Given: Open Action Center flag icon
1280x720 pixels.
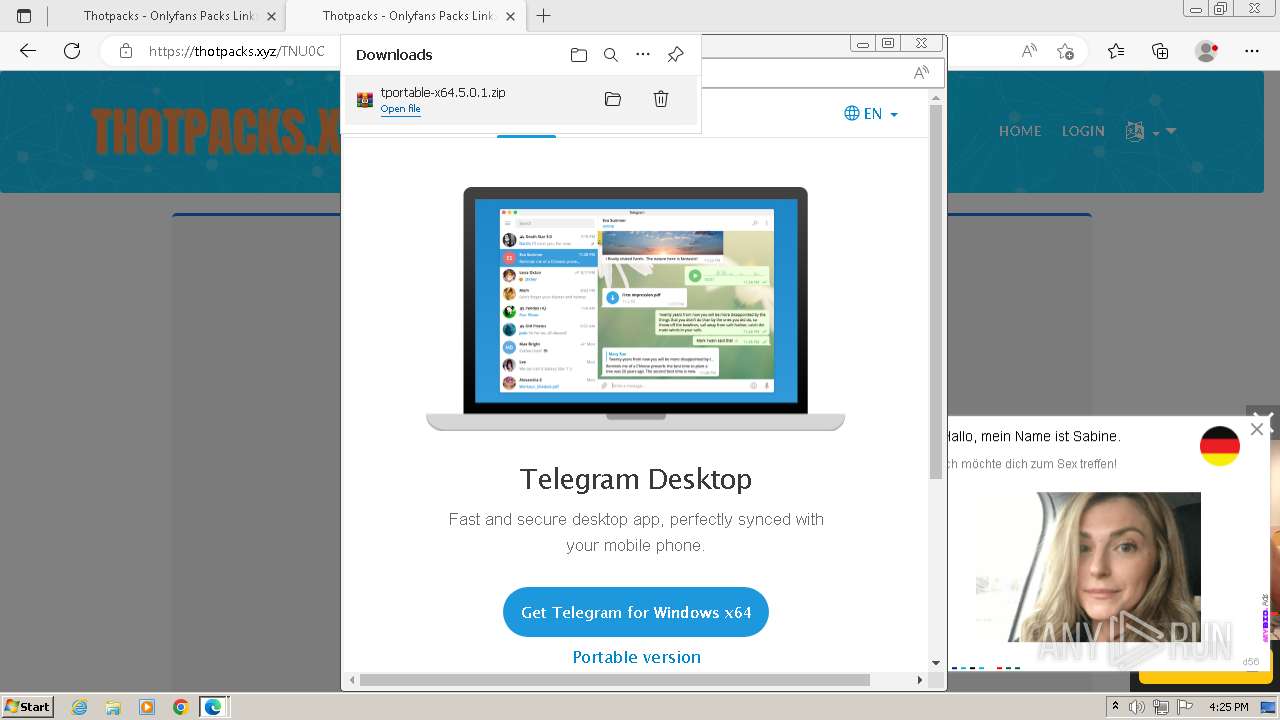Looking at the screenshot, I should [1184, 707].
